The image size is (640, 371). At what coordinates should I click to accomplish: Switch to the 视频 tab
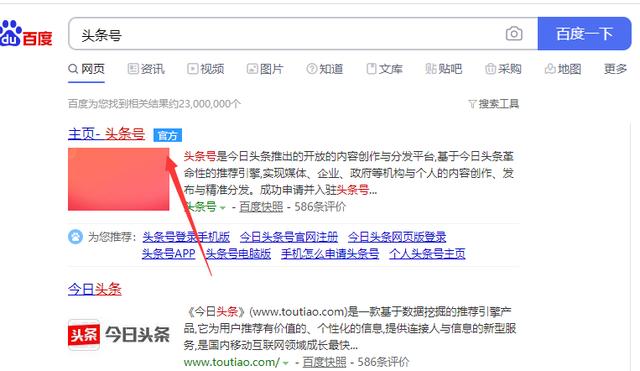click(205, 69)
